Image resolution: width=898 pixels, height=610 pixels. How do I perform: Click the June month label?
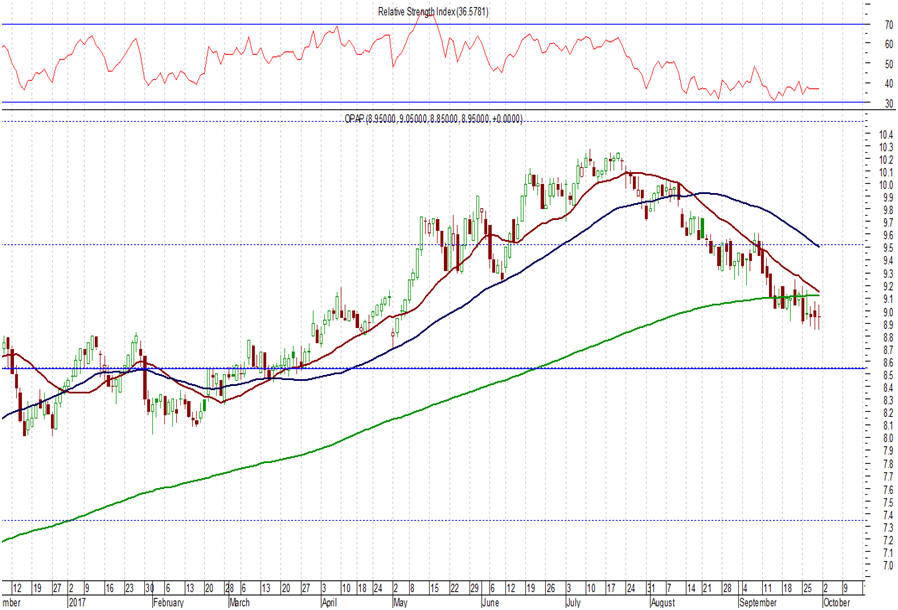click(490, 603)
